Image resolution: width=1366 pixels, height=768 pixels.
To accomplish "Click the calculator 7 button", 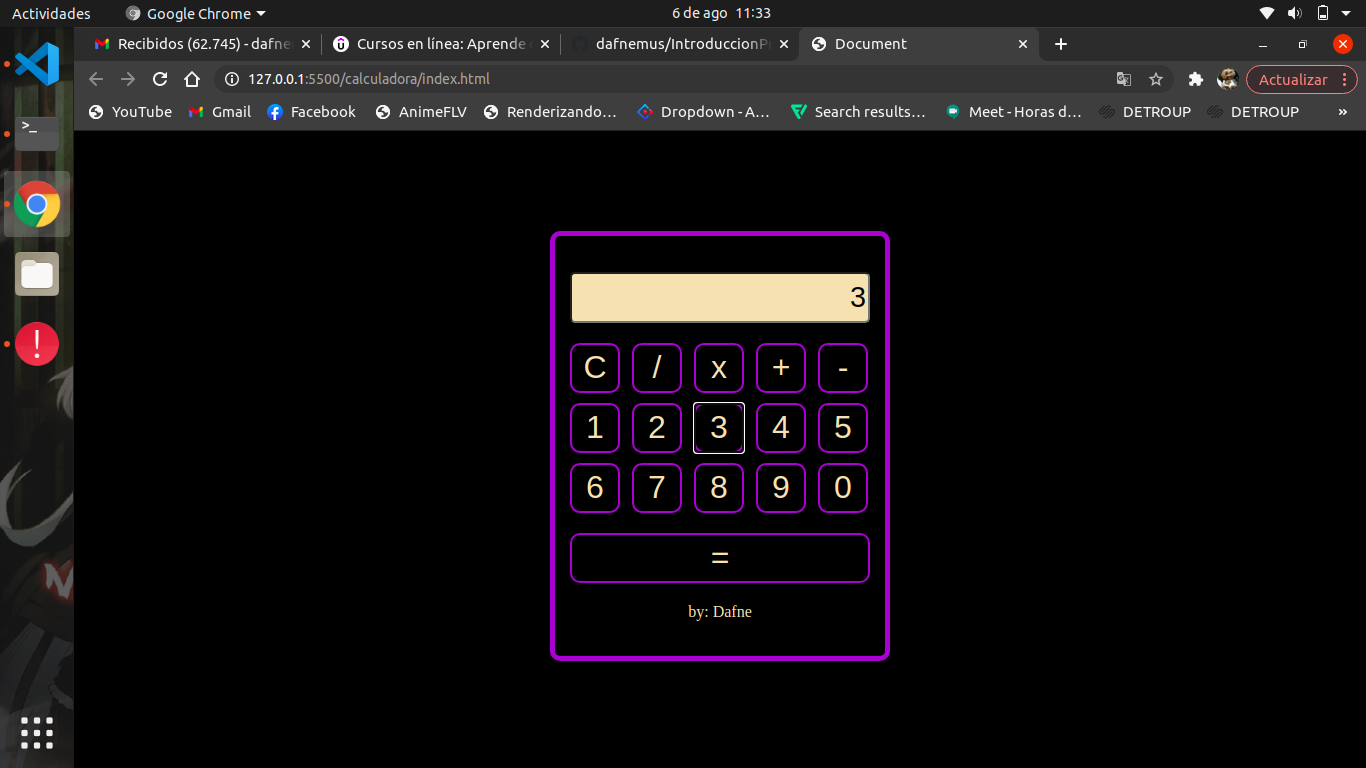I will coord(657,488).
